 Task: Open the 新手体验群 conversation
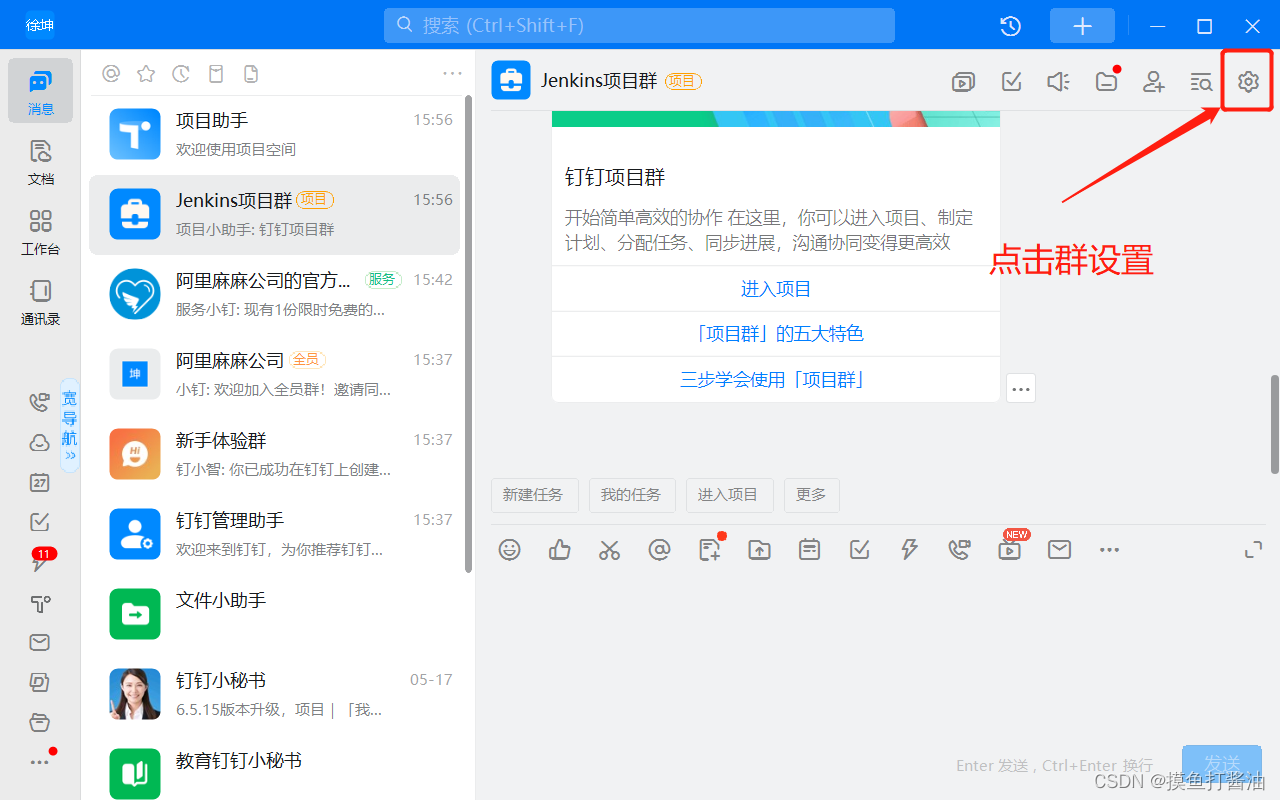[x=275, y=455]
